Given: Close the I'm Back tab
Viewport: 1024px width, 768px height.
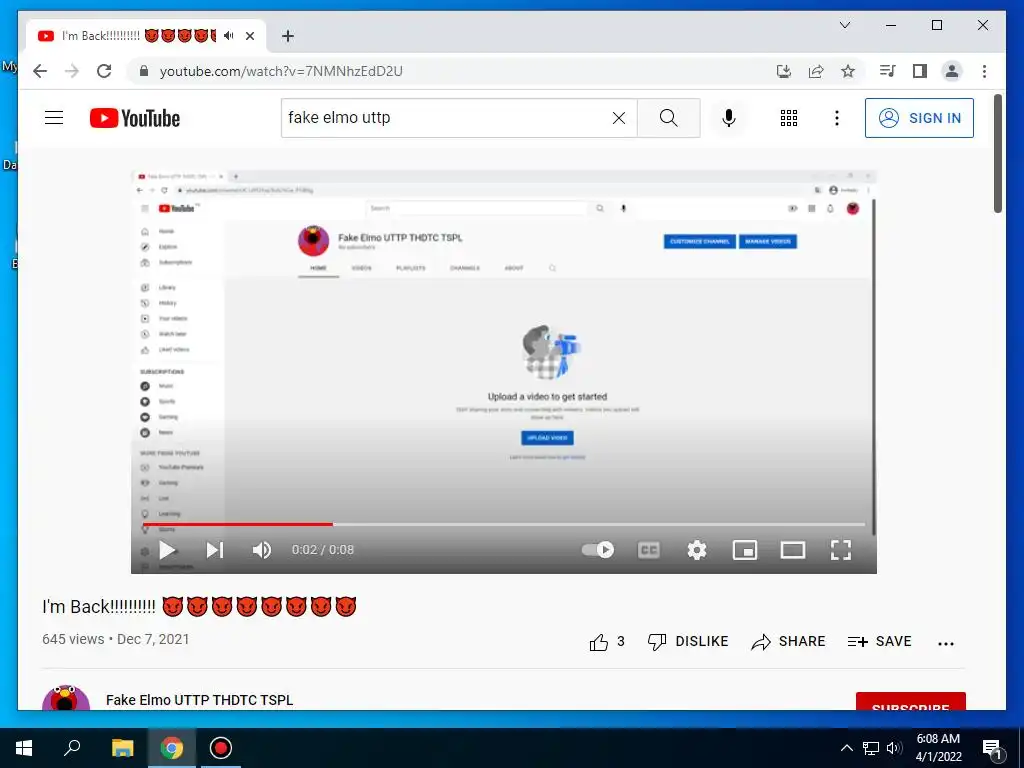Looking at the screenshot, I should [x=249, y=36].
